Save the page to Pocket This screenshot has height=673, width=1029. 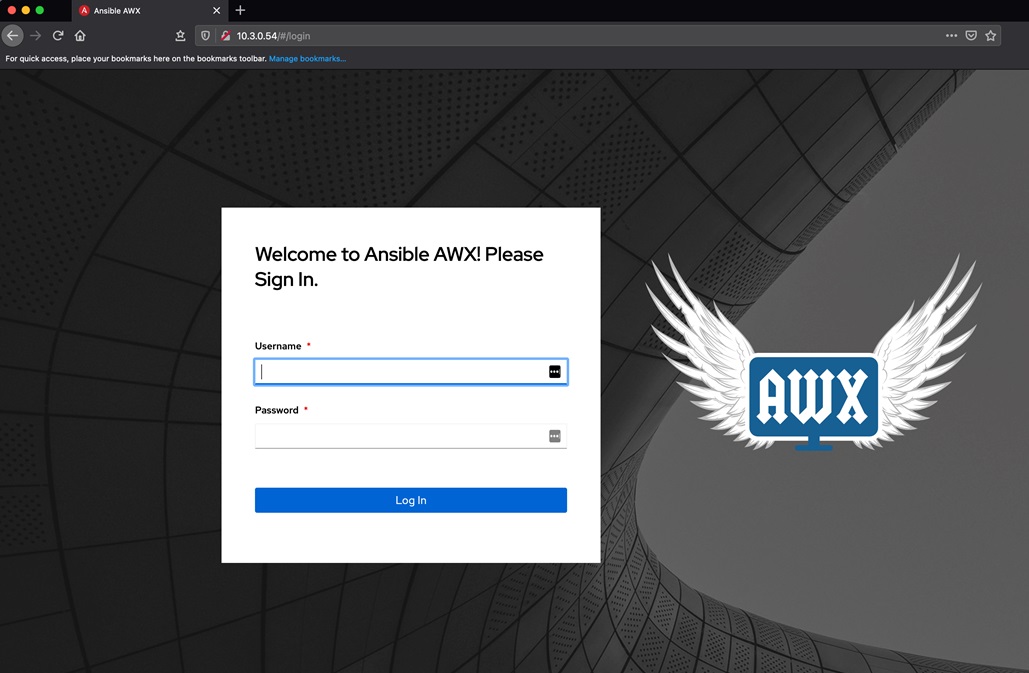[970, 35]
